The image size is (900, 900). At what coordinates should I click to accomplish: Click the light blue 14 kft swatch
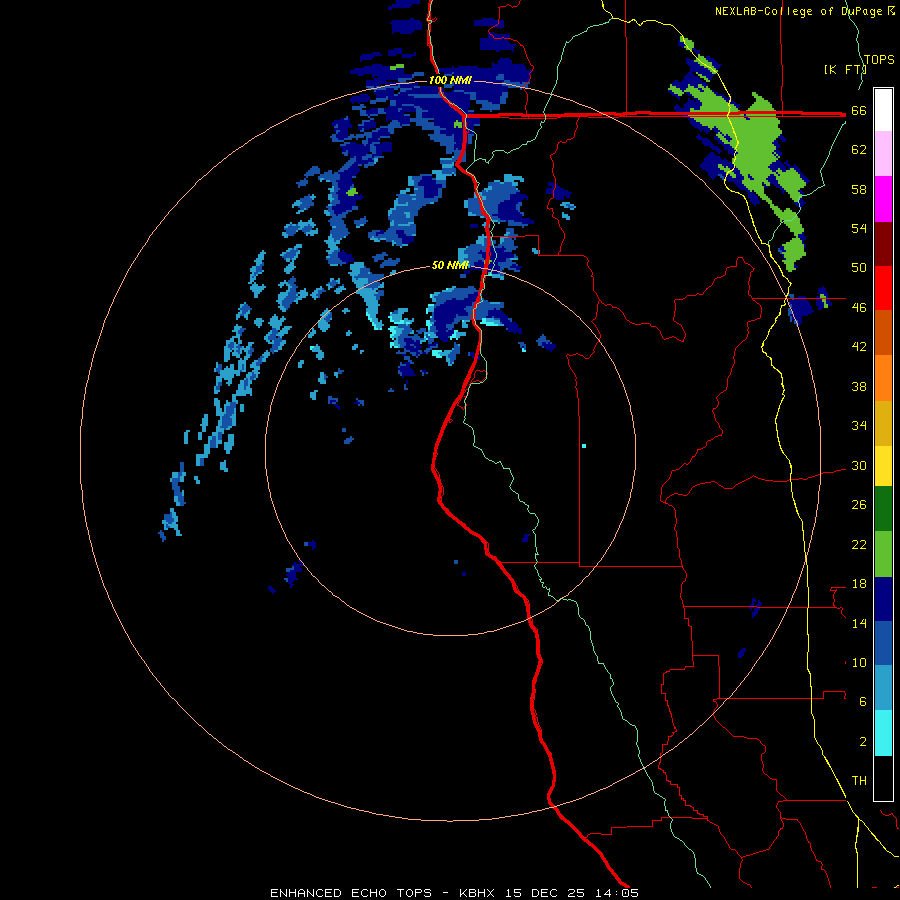click(x=883, y=688)
